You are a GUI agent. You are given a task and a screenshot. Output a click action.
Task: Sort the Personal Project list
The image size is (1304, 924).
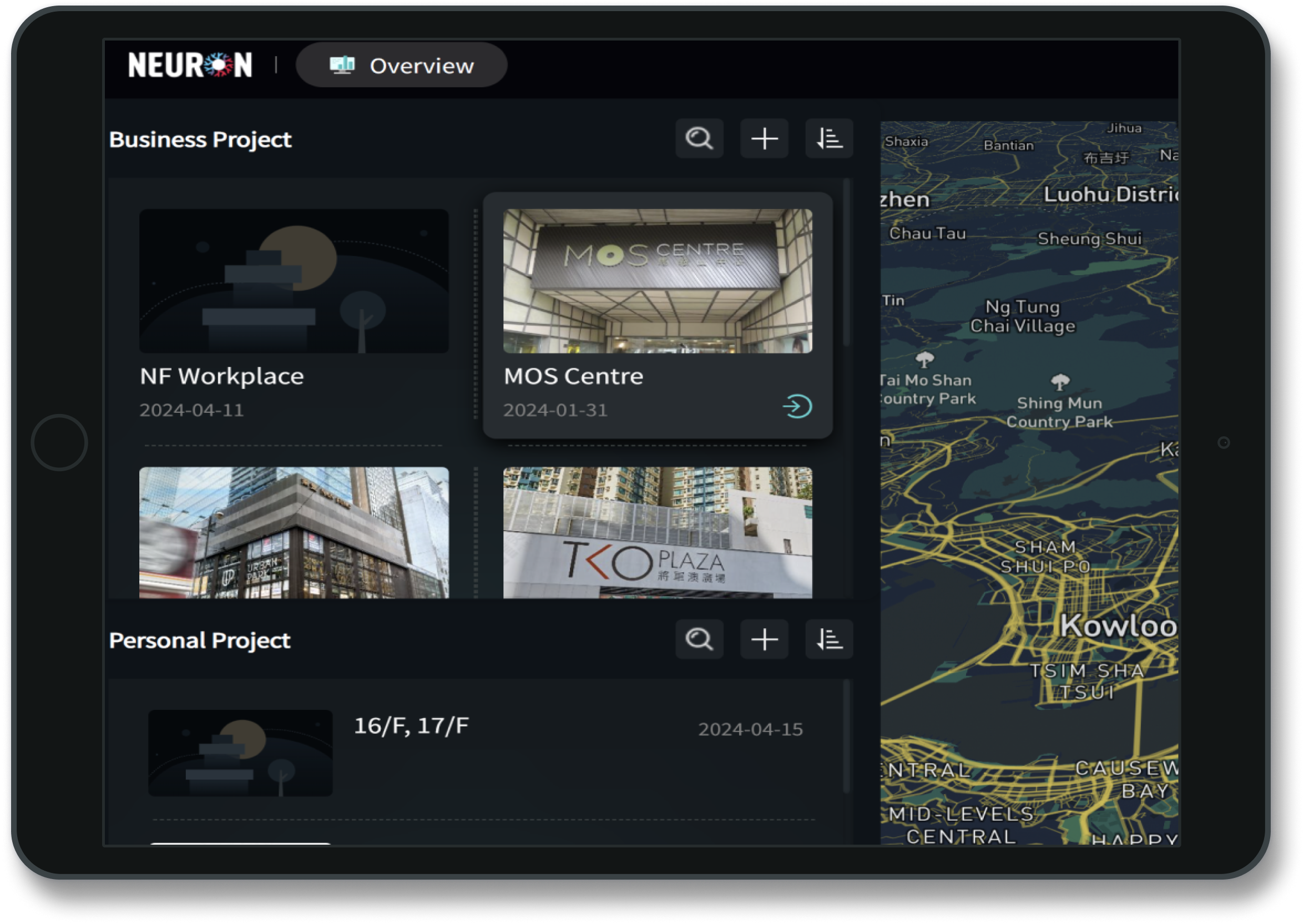(x=829, y=639)
